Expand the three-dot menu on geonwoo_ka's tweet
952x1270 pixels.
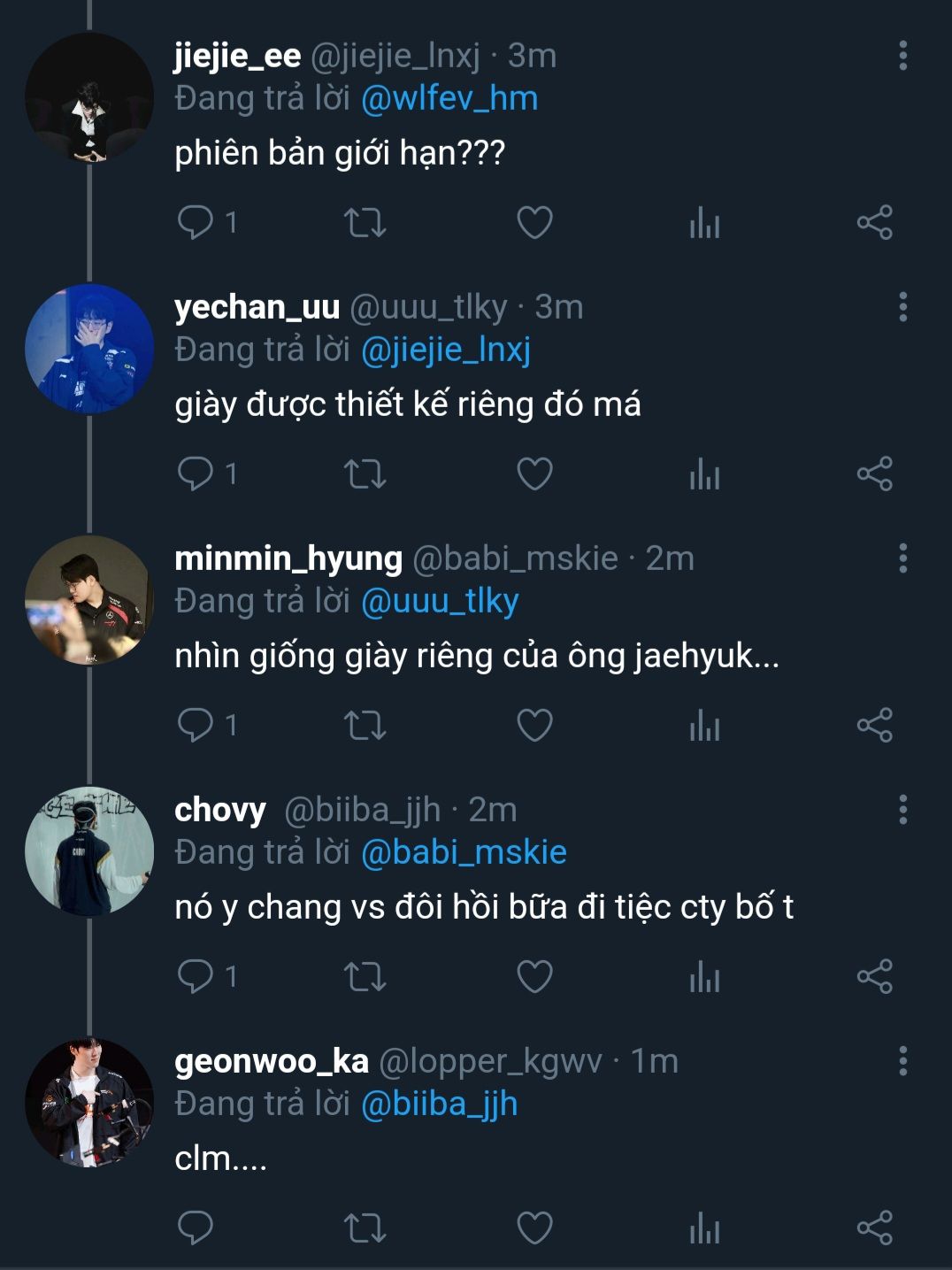[x=902, y=1061]
